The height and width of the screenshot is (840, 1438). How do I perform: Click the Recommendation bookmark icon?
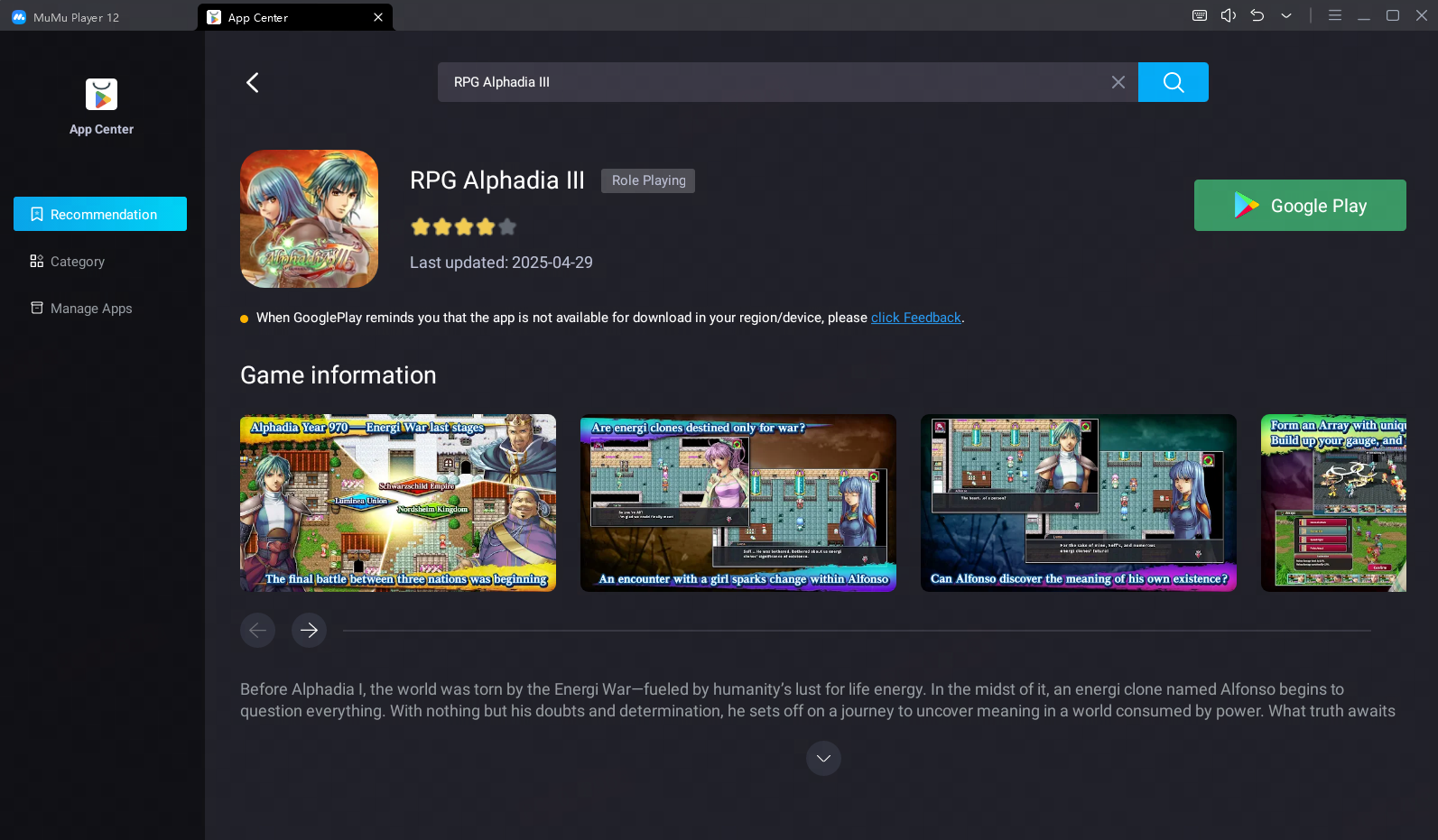(37, 214)
